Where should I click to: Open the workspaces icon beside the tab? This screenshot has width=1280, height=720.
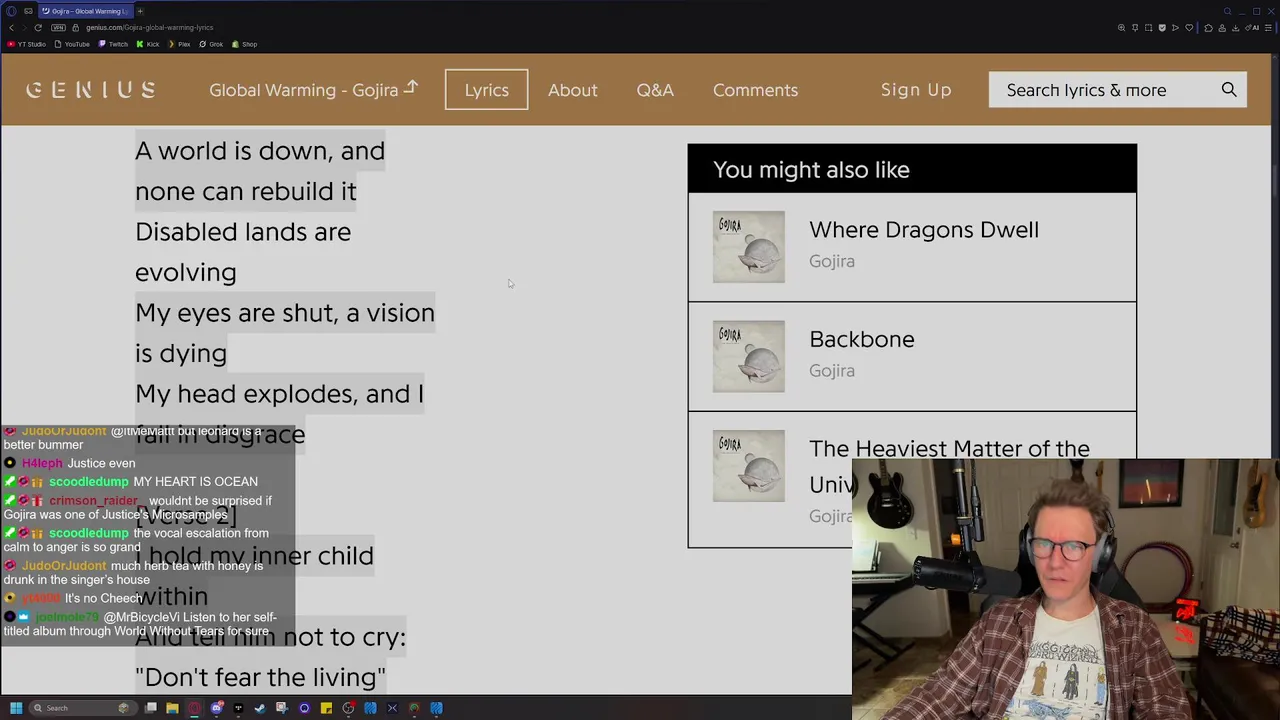[x=28, y=11]
